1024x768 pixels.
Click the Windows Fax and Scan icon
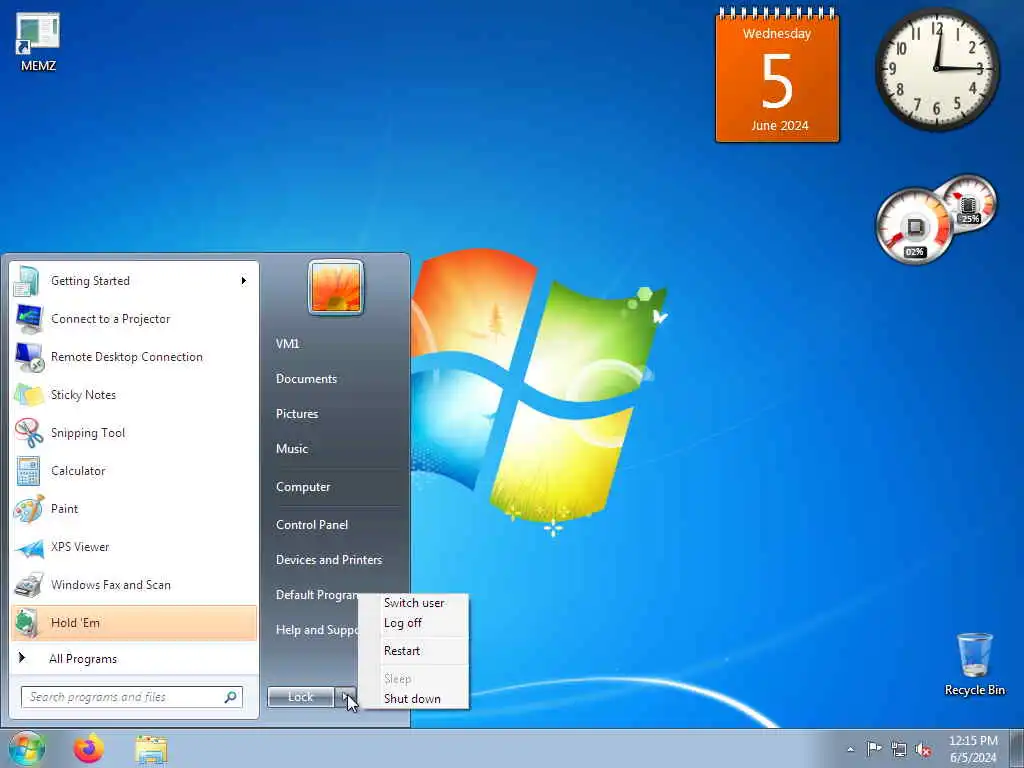pos(29,585)
